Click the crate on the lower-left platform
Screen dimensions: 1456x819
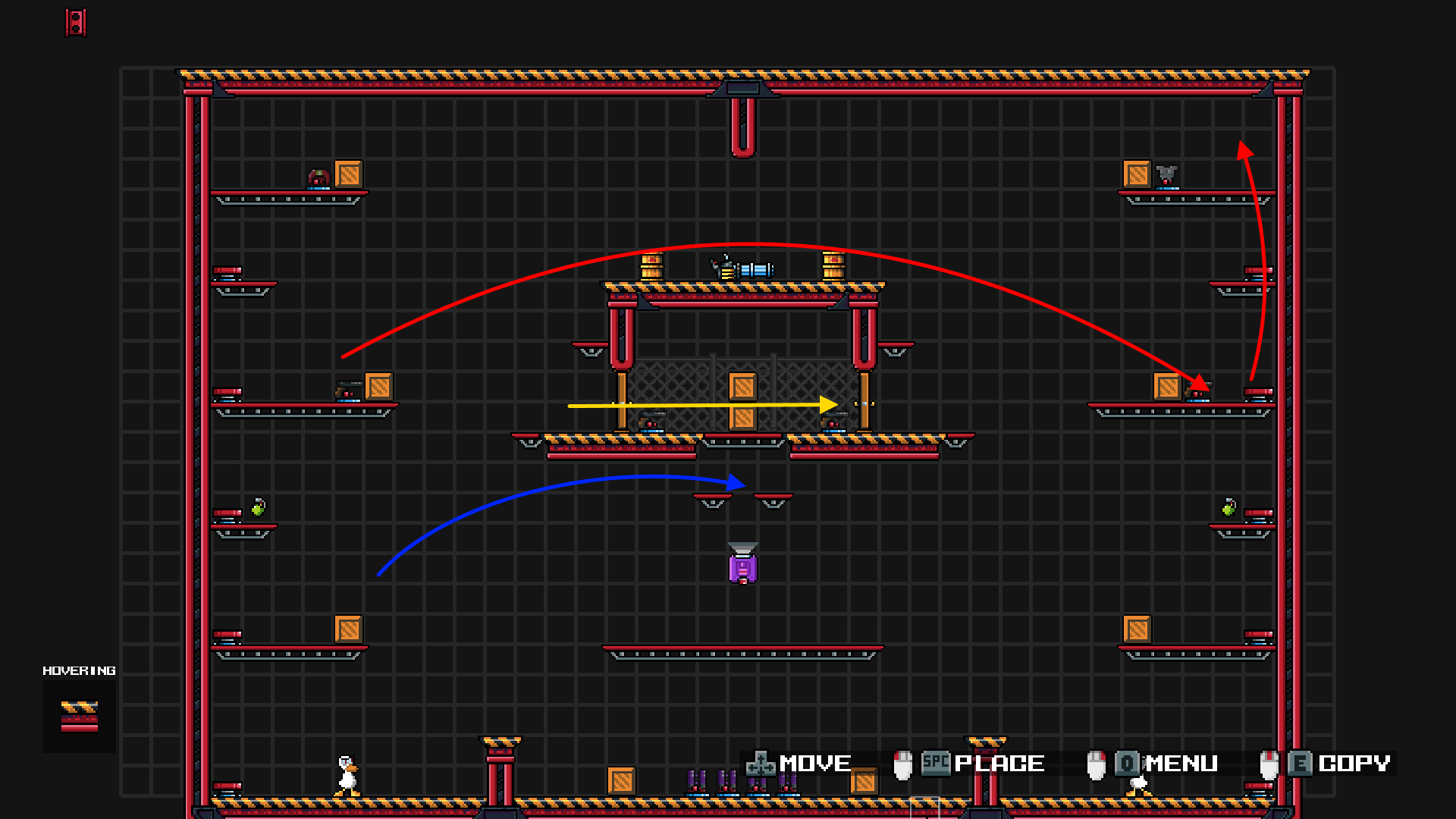pyautogui.click(x=348, y=629)
